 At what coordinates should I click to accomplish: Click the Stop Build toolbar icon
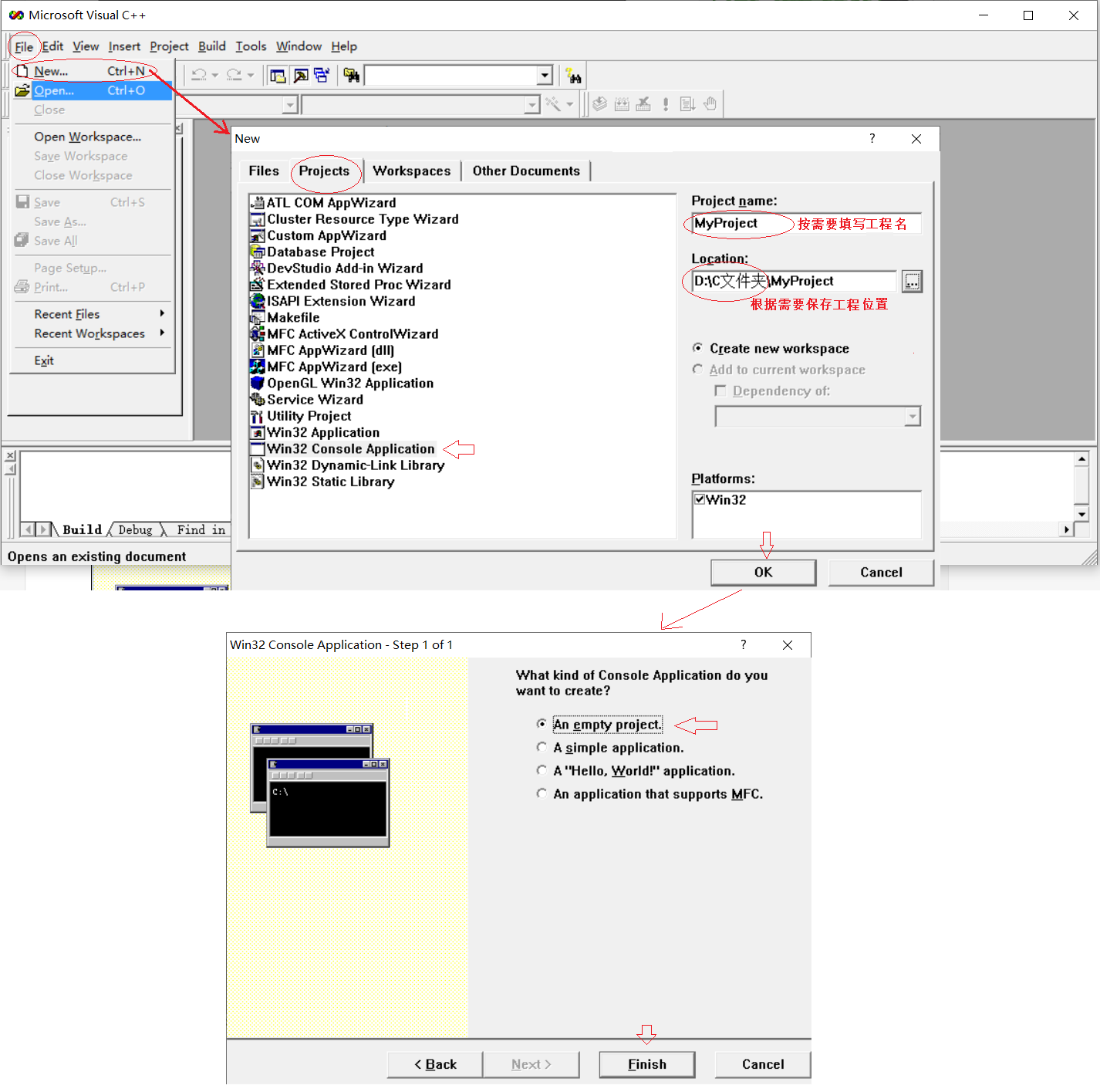click(x=643, y=103)
